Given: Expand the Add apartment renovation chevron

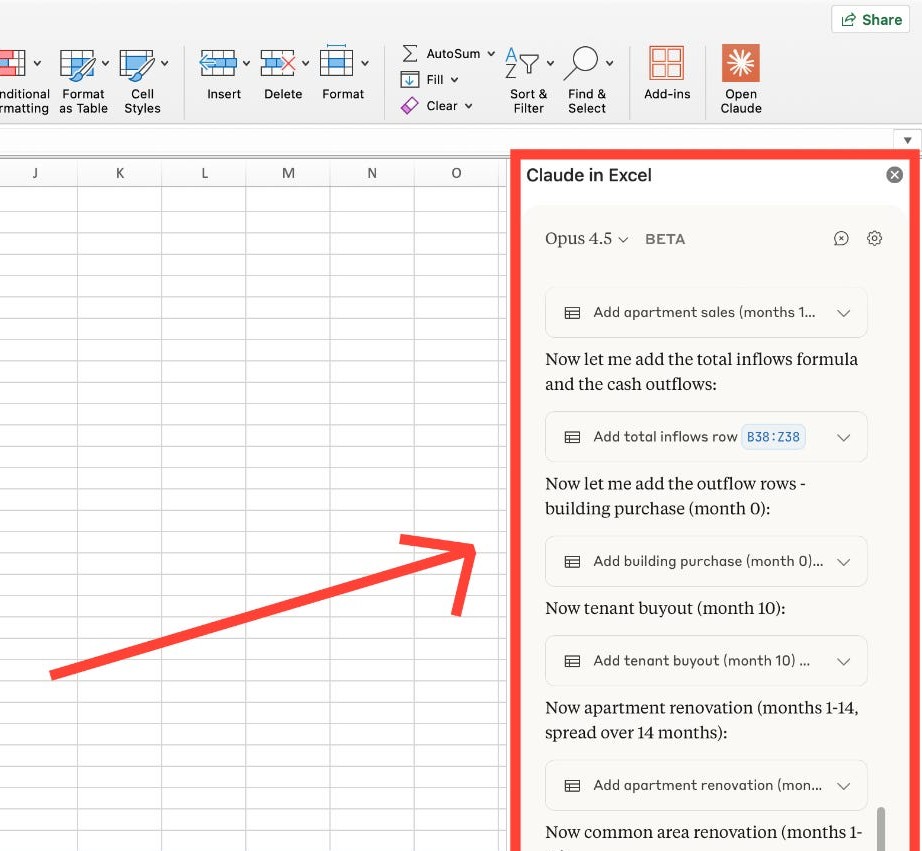Looking at the screenshot, I should pos(844,786).
